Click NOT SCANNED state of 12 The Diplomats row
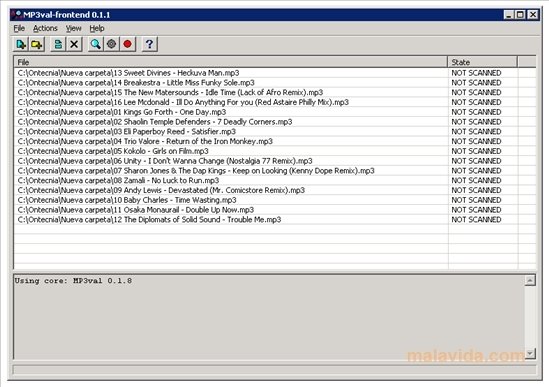 click(x=476, y=220)
